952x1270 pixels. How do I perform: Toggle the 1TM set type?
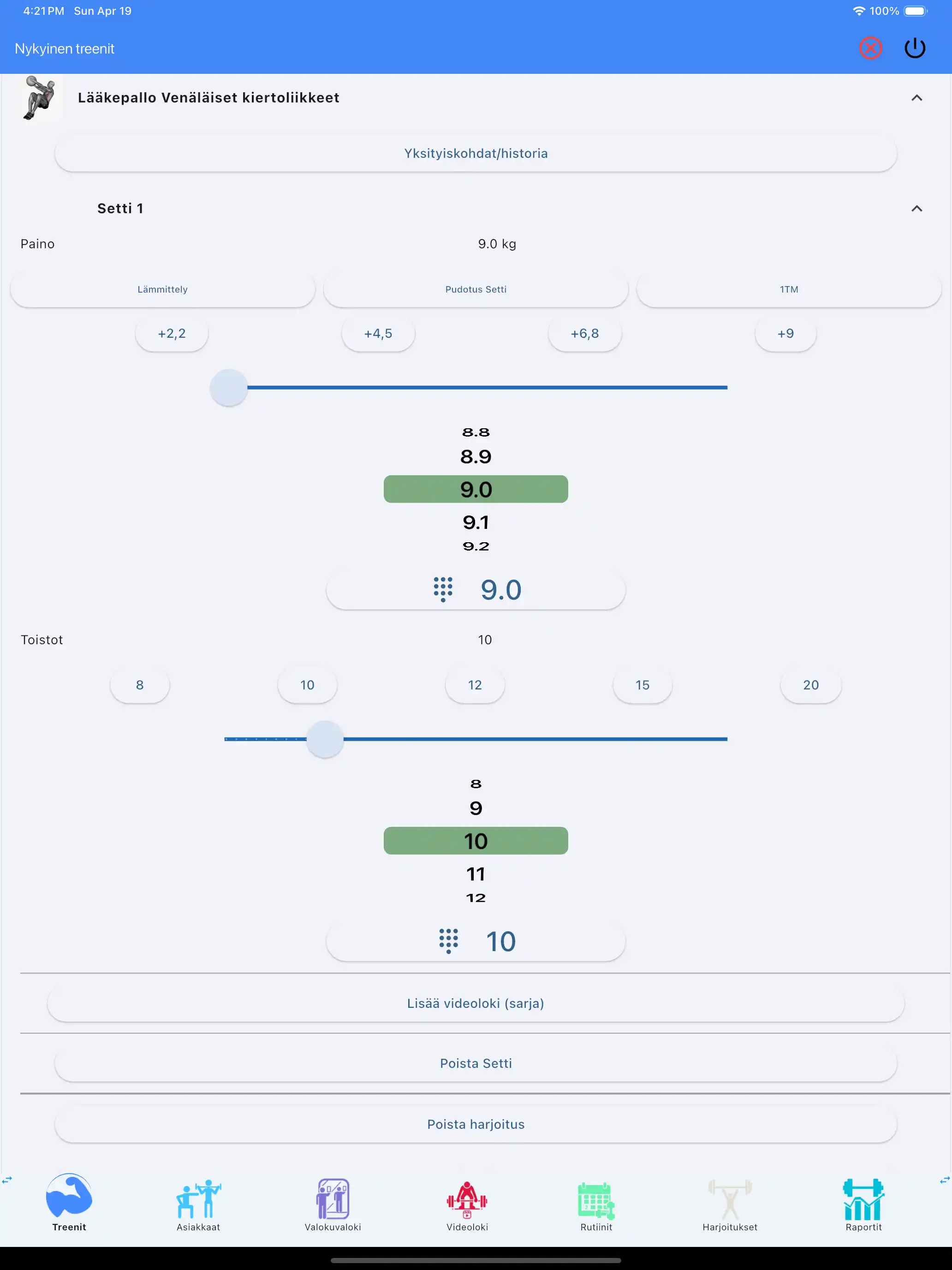[x=788, y=289]
